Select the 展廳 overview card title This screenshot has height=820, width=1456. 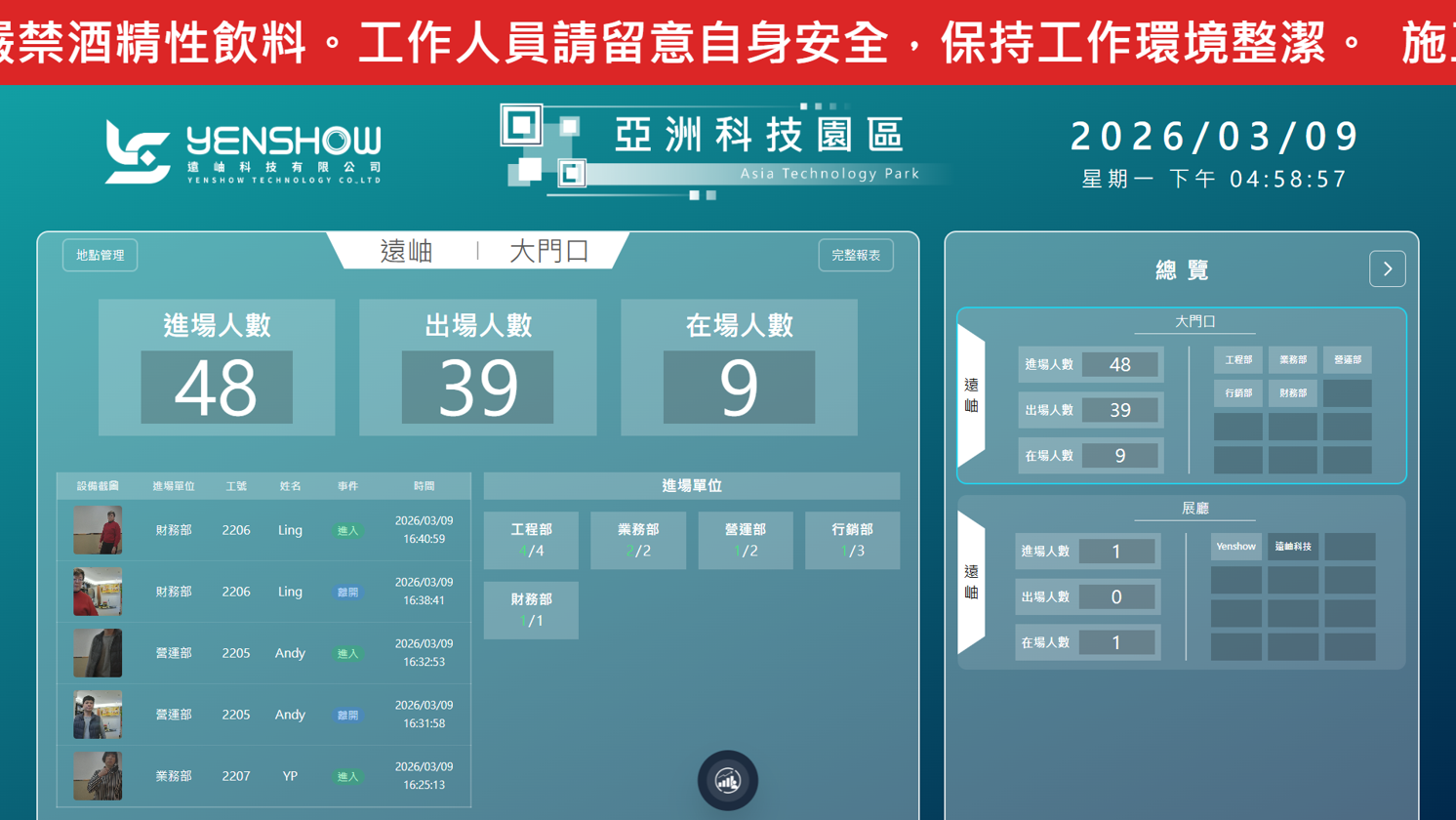pos(1194,509)
